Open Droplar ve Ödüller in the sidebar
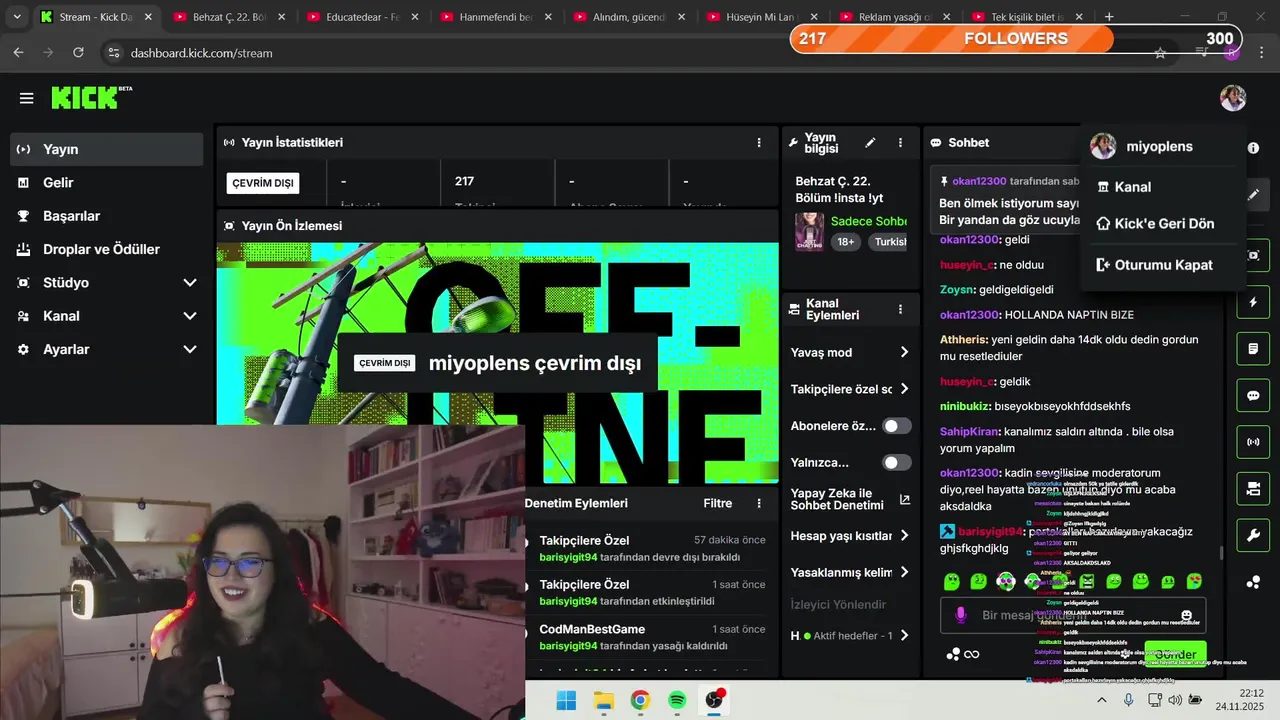 click(x=106, y=249)
